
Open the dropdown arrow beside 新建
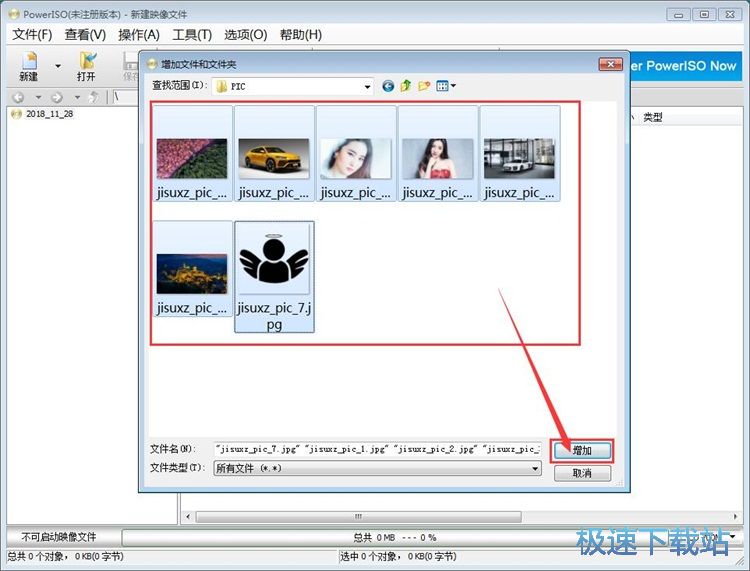click(x=58, y=66)
